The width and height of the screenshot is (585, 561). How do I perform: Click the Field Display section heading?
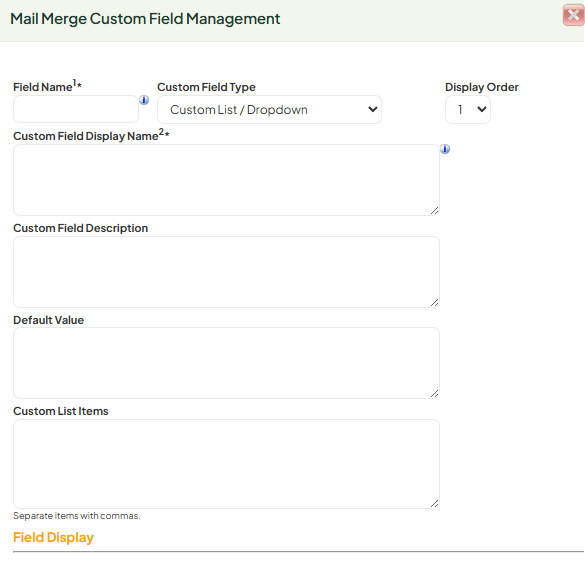point(53,538)
